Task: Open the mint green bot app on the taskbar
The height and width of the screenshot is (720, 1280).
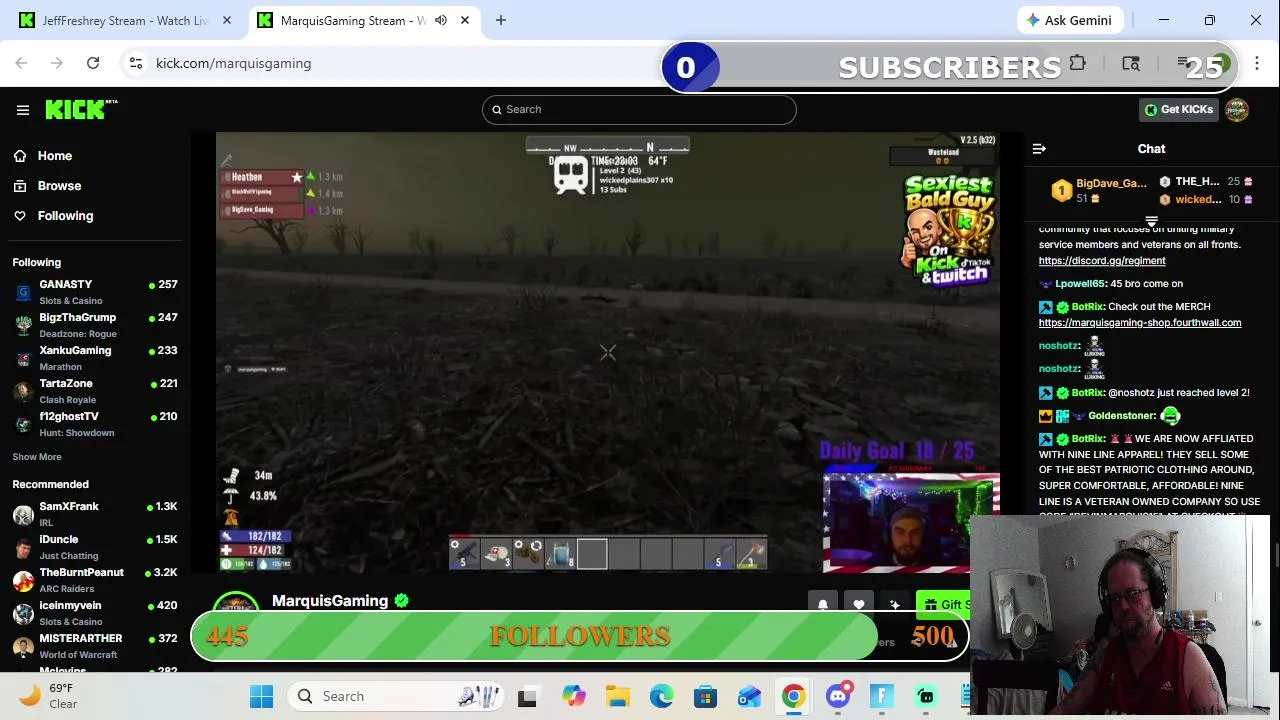Action: (926, 696)
